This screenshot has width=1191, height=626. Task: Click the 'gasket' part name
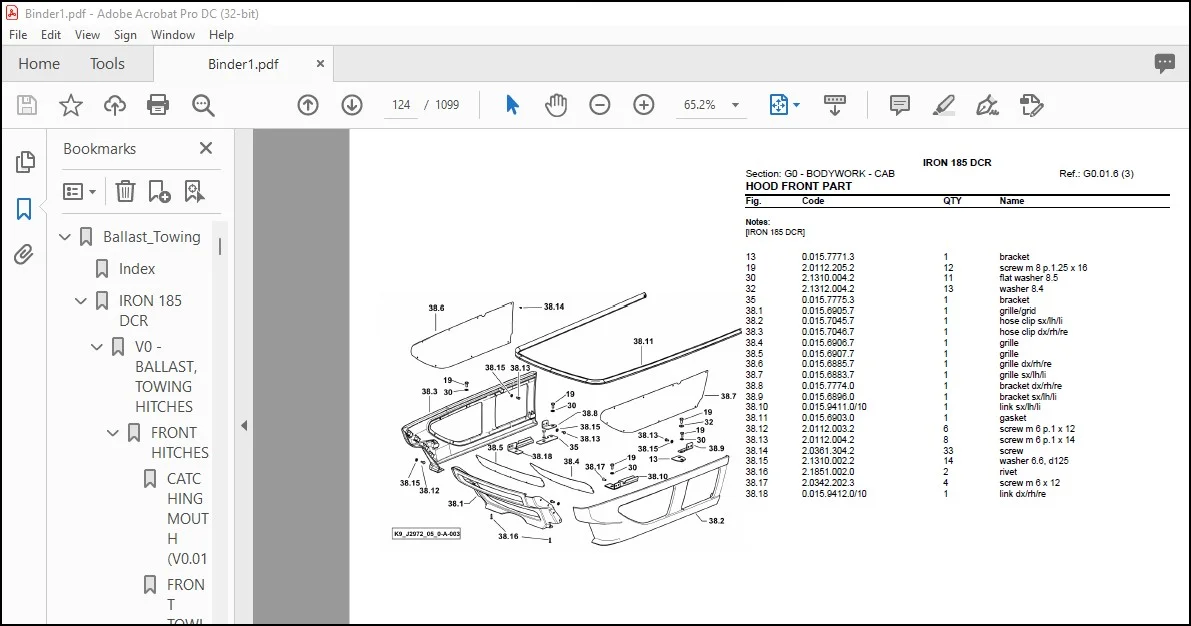(1013, 418)
